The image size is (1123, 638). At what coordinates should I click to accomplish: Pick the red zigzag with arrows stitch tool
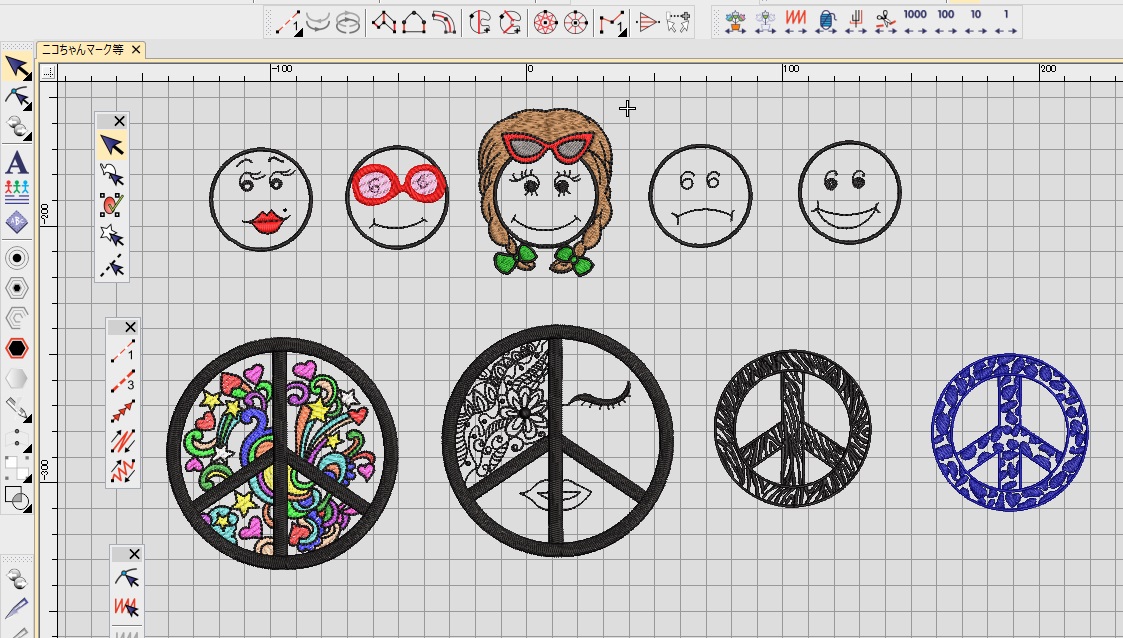tap(122, 471)
